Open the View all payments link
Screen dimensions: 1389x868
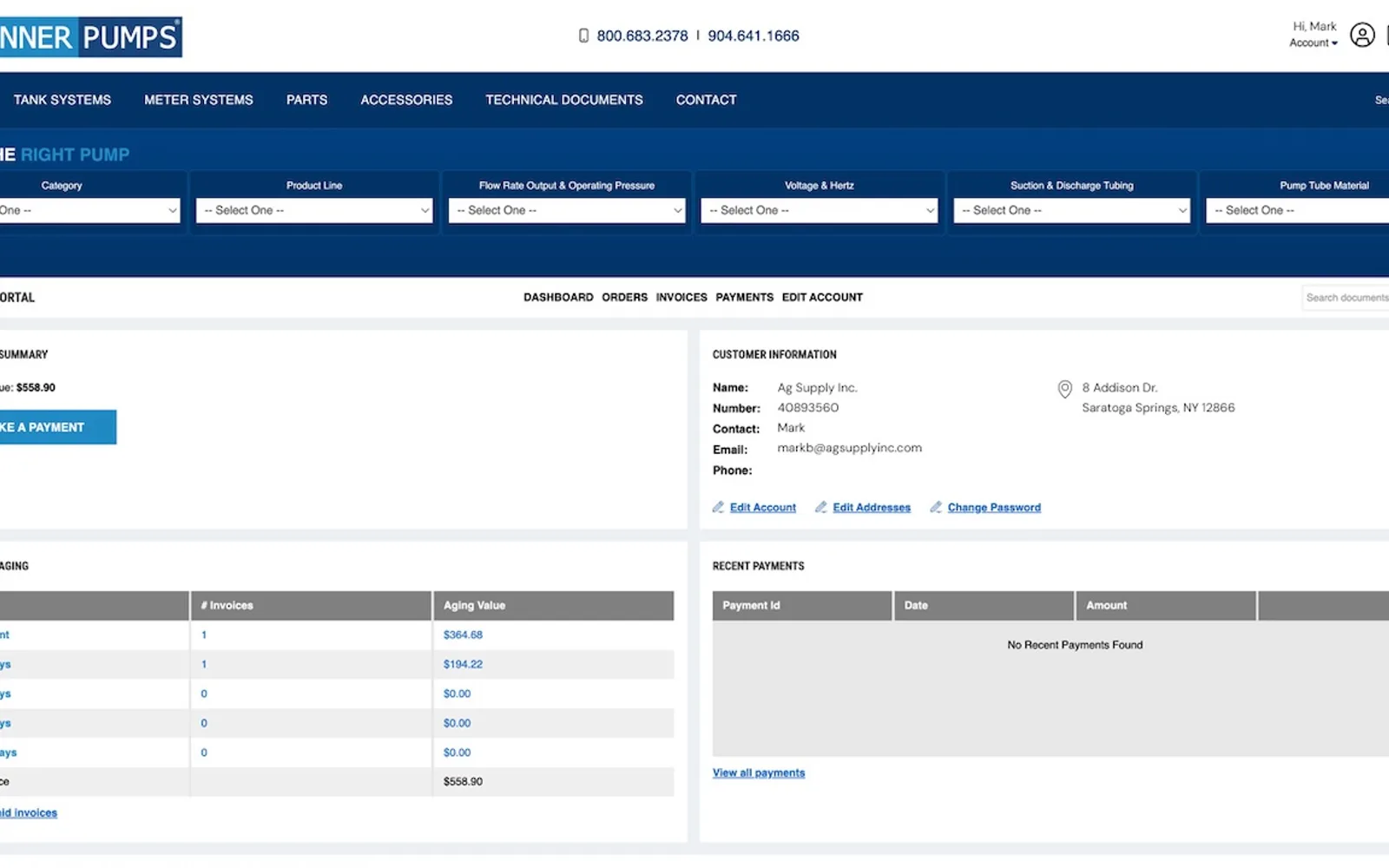pyautogui.click(x=759, y=773)
